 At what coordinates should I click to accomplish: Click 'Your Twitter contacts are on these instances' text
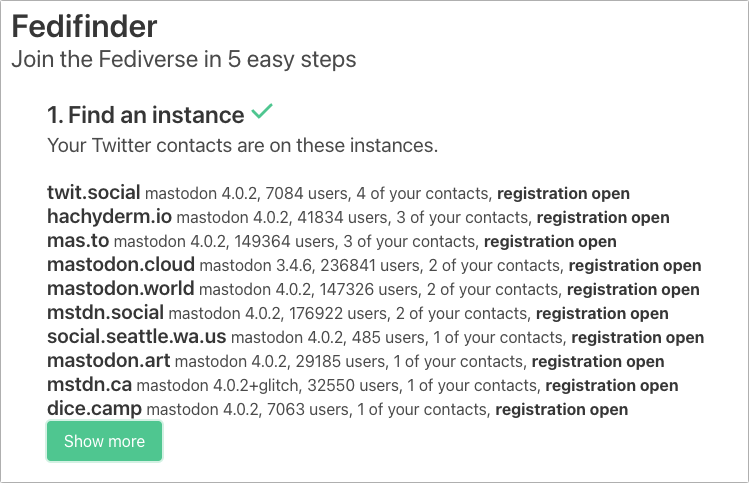tap(242, 145)
